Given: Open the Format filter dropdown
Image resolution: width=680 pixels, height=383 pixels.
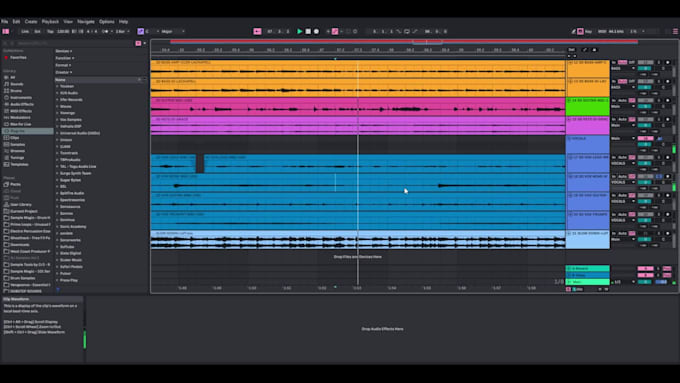Looking at the screenshot, I should pos(63,65).
